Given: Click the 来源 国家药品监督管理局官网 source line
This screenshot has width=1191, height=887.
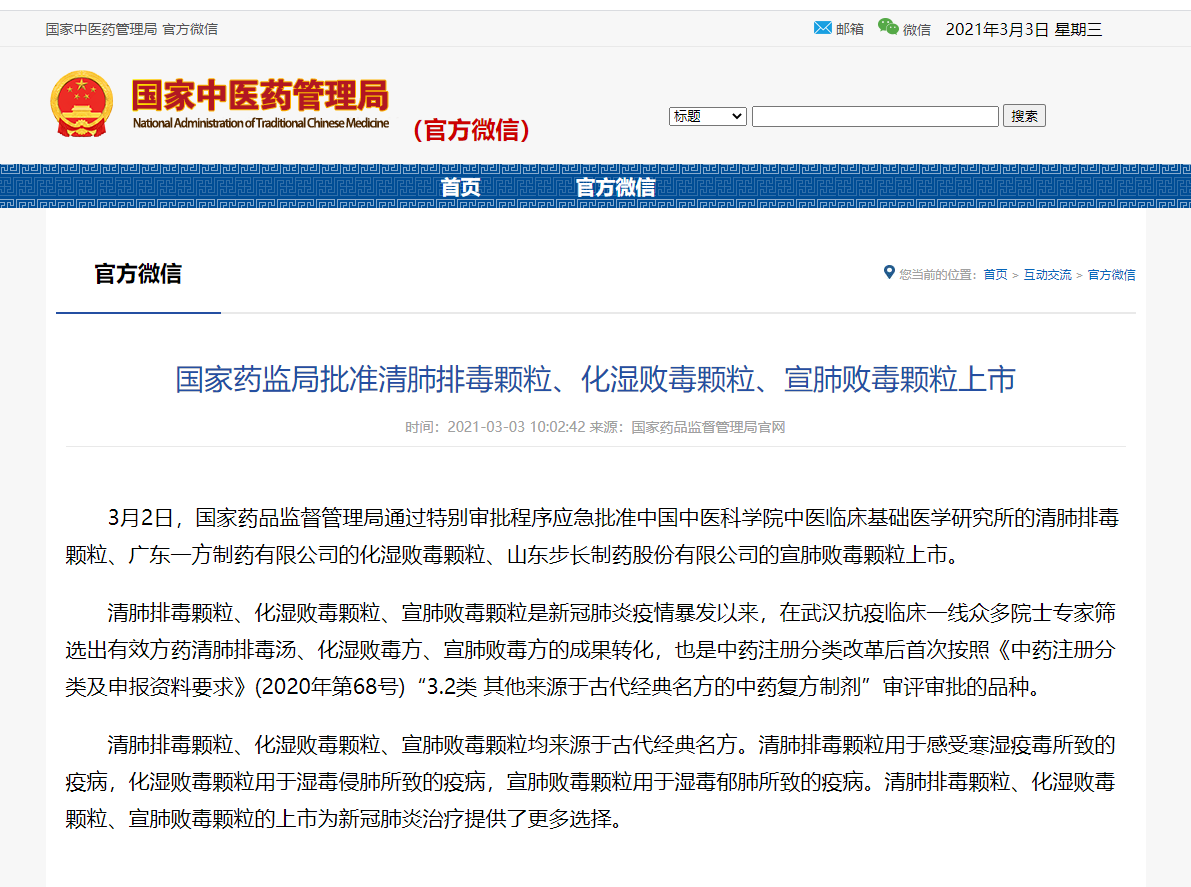Looking at the screenshot, I should click(687, 427).
